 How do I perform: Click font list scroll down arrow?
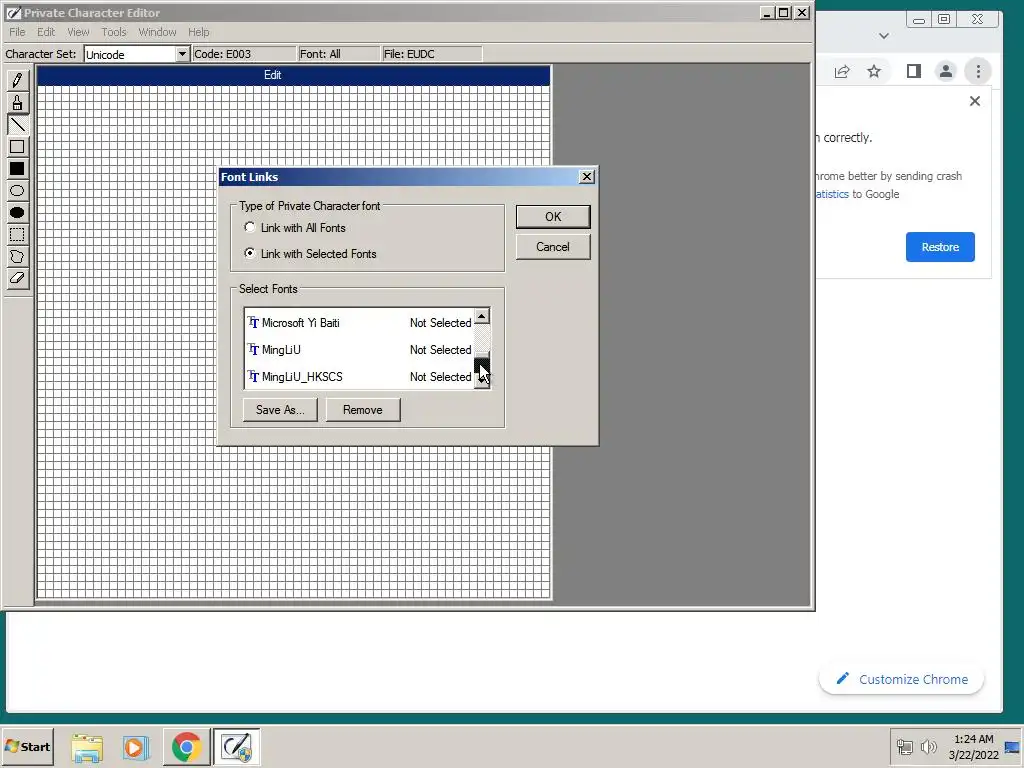(482, 382)
